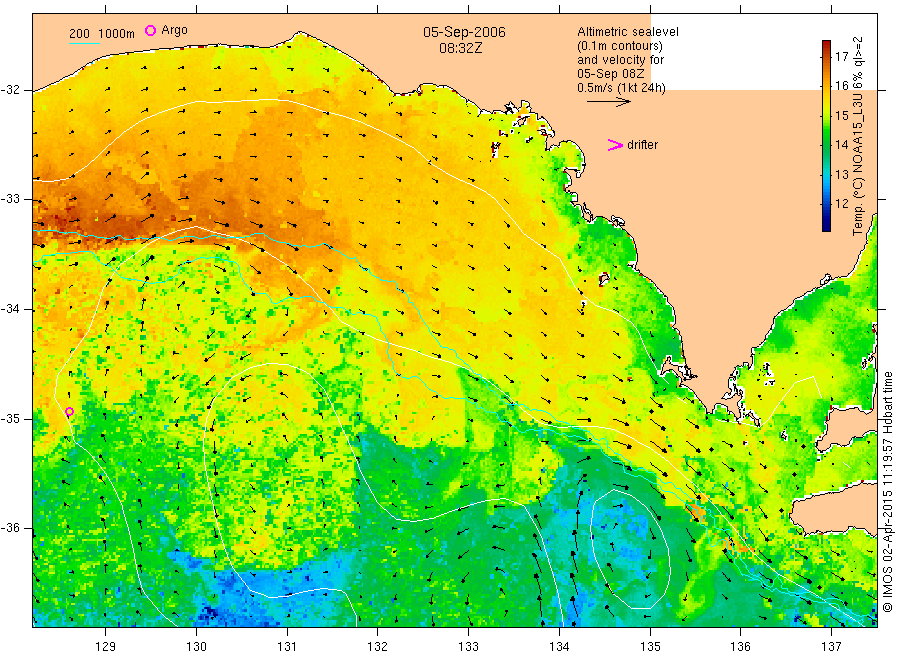Click the velocity scale reference arrow
Viewport: 900px width, 660px height.
point(608,102)
